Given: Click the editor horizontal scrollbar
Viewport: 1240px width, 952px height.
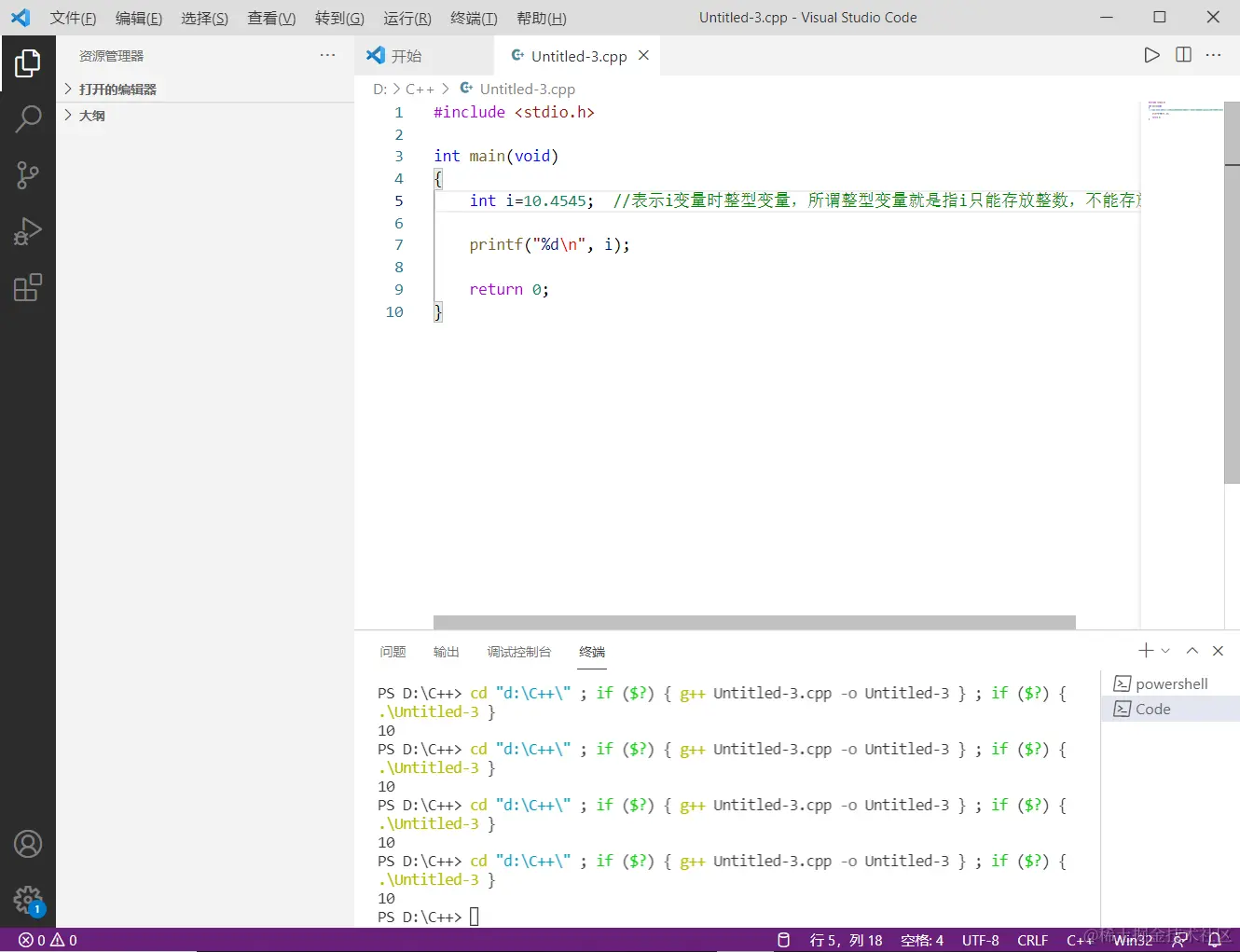Looking at the screenshot, I should click(x=754, y=622).
